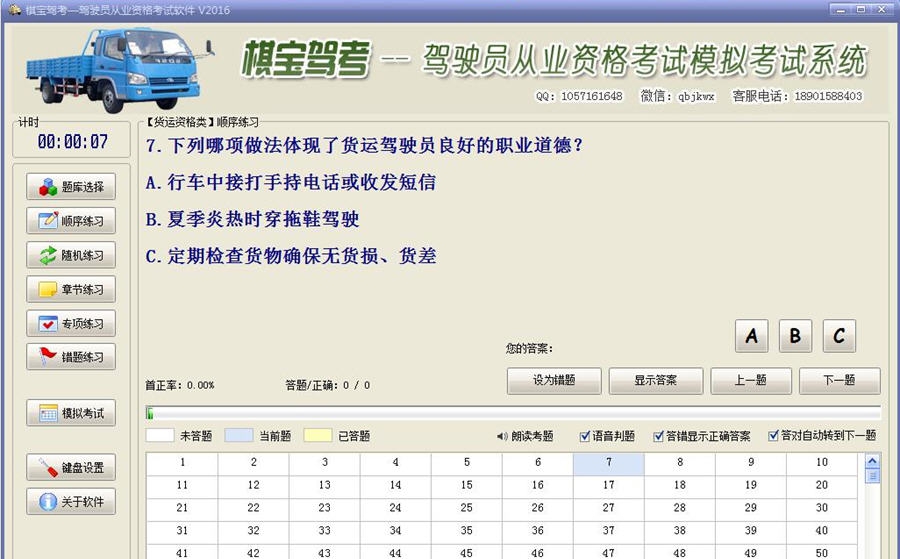Click option text B. 夏季炎热时穿拖鞋驾驶
Screen dimensions: 900x559
click(x=253, y=219)
